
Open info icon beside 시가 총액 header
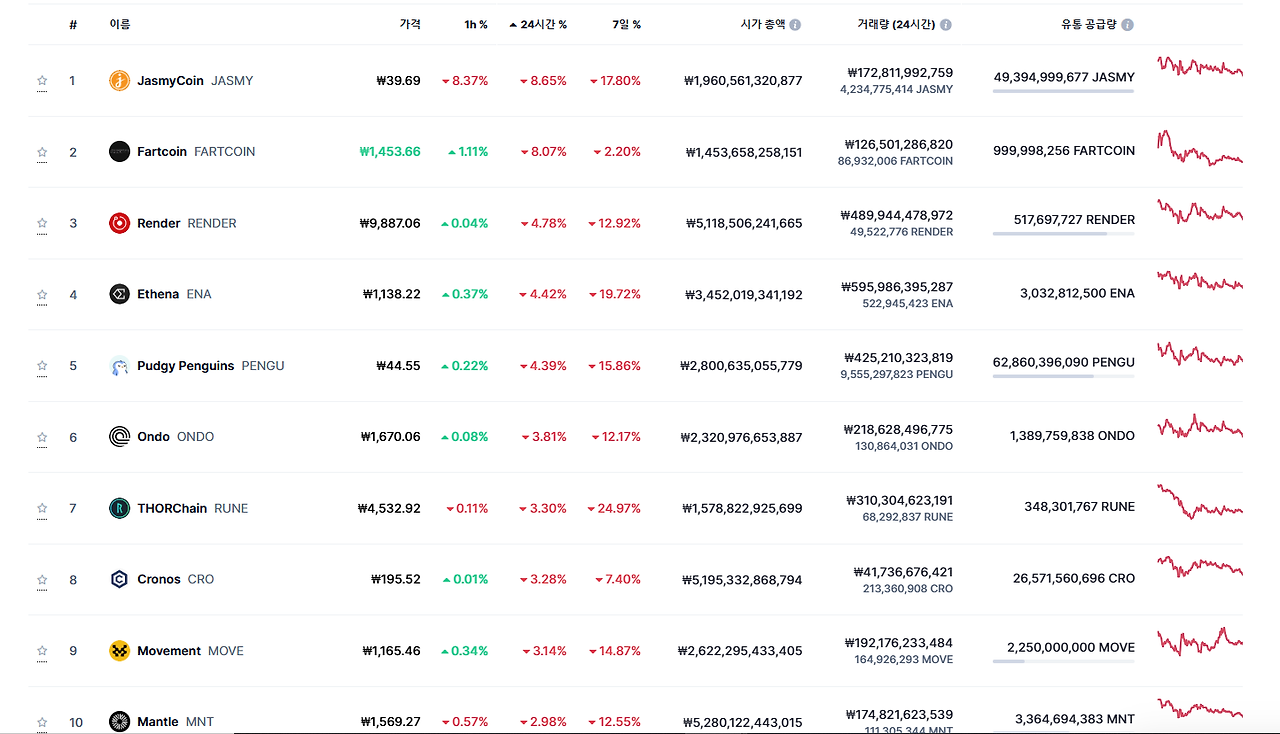[795, 24]
